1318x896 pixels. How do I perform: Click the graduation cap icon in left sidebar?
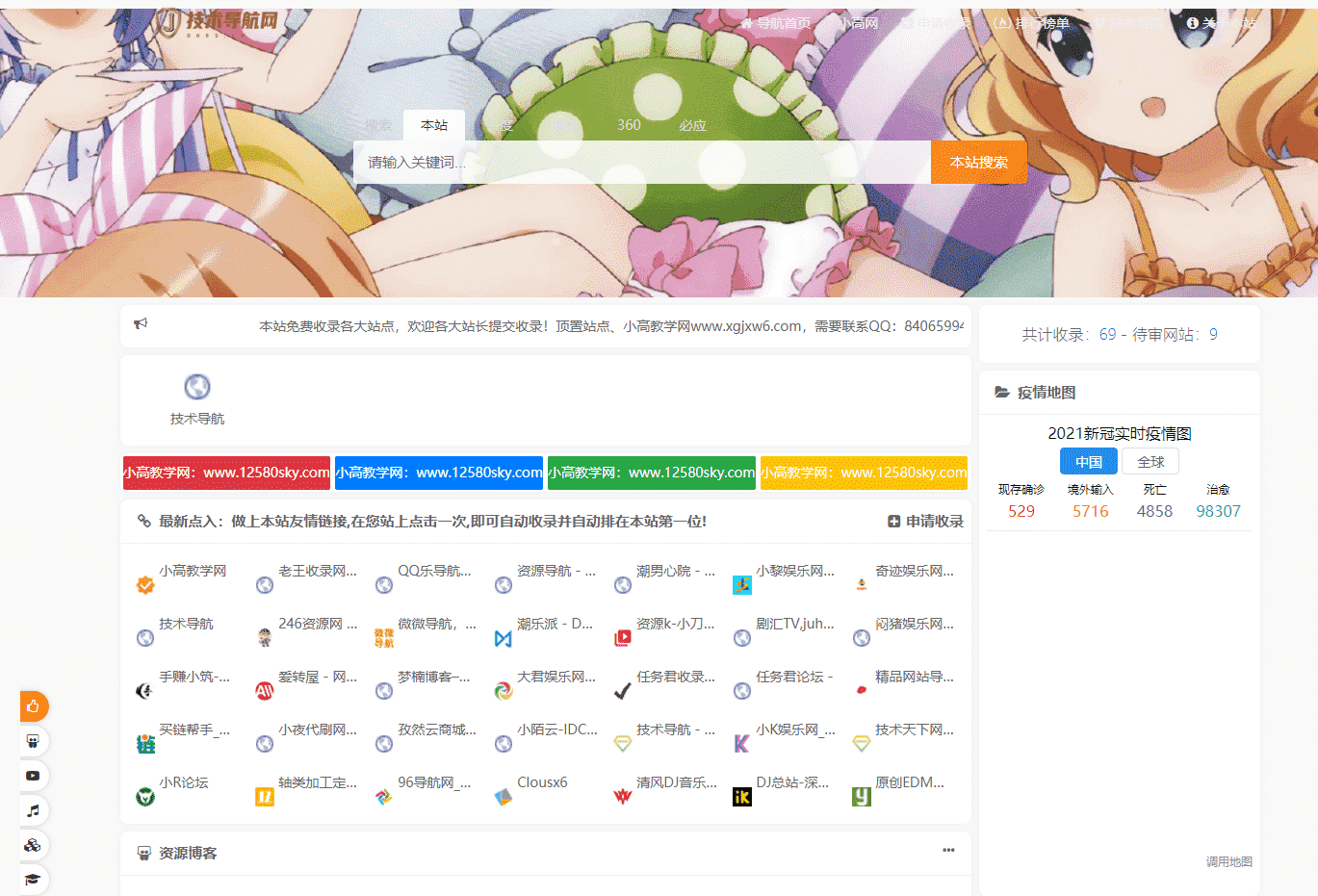click(x=33, y=880)
